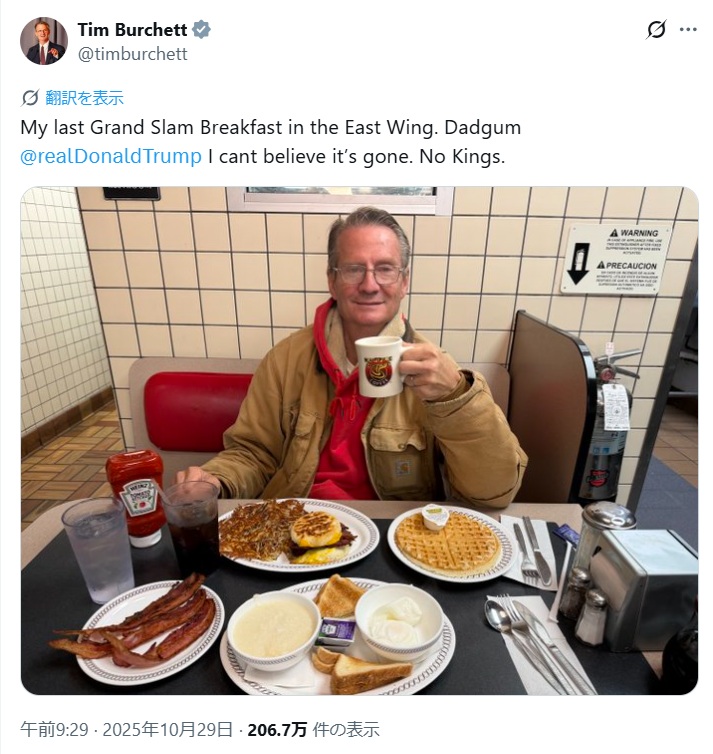
Task: Click the Grok icon next to 翻訳を表示
Action: [29, 98]
